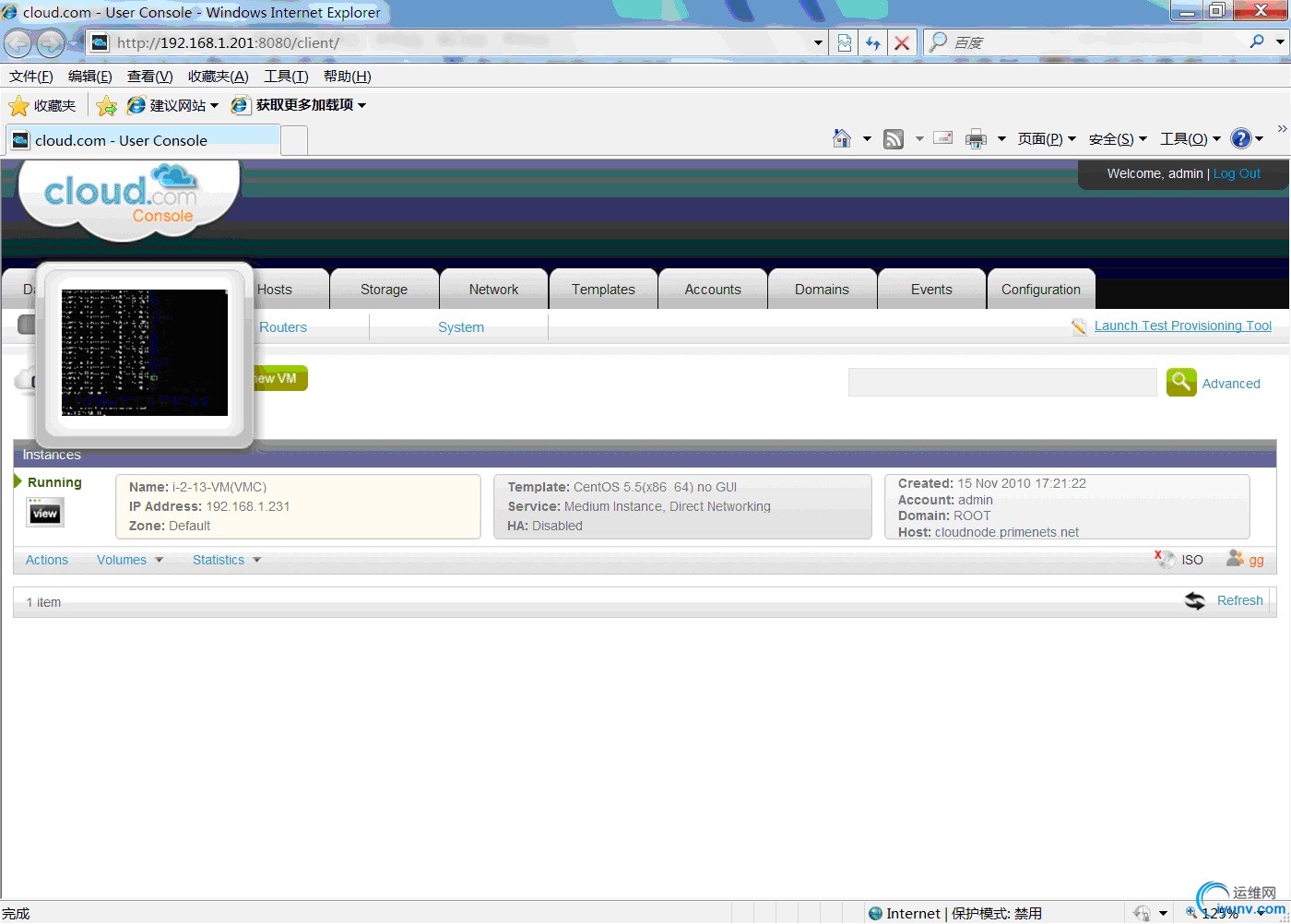Image resolution: width=1291 pixels, height=924 pixels.
Task: Click the red X stop loading icon
Action: point(902,42)
